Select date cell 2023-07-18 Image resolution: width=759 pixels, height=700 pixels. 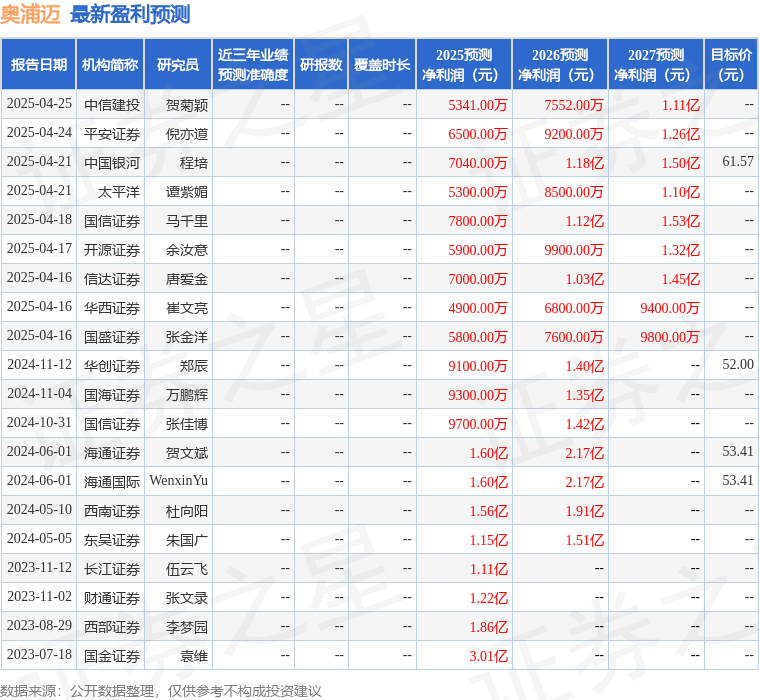tap(39, 655)
